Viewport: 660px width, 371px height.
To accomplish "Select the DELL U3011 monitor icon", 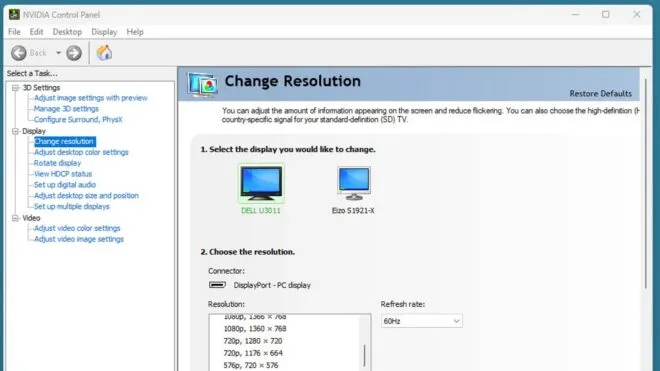I will (261, 184).
